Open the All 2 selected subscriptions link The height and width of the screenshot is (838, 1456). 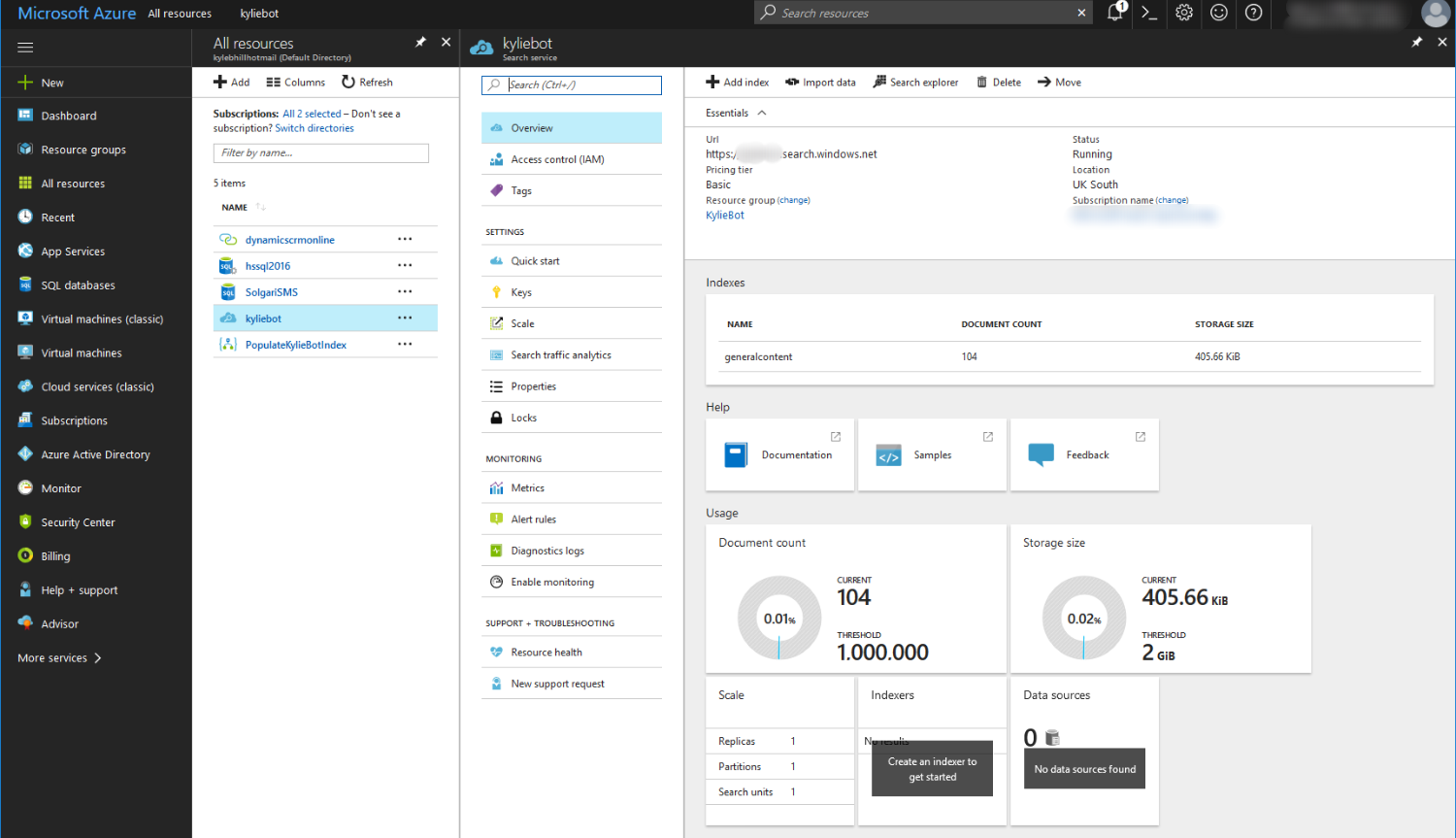pyautogui.click(x=312, y=114)
